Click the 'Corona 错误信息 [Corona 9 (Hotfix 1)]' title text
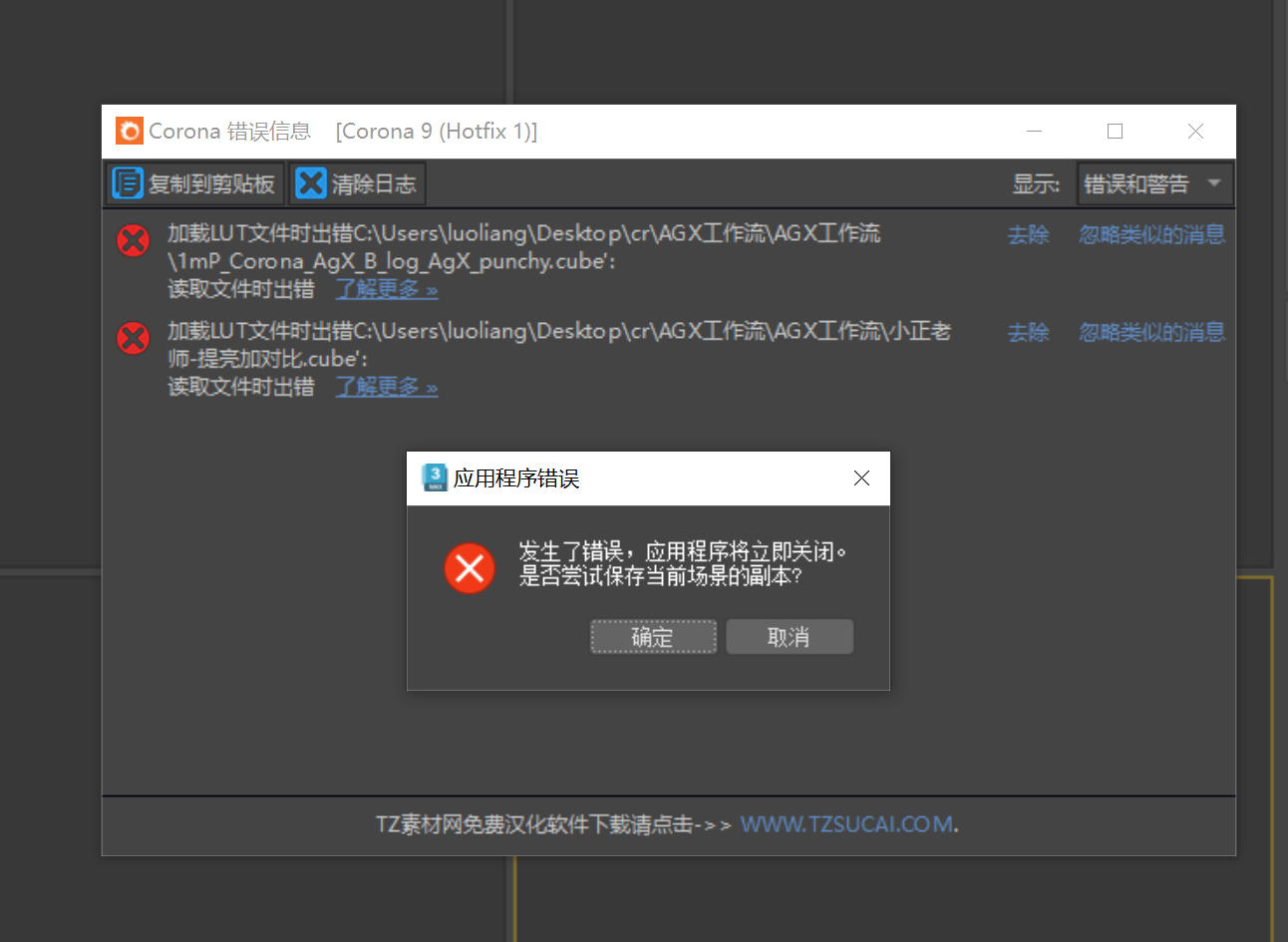 click(343, 132)
